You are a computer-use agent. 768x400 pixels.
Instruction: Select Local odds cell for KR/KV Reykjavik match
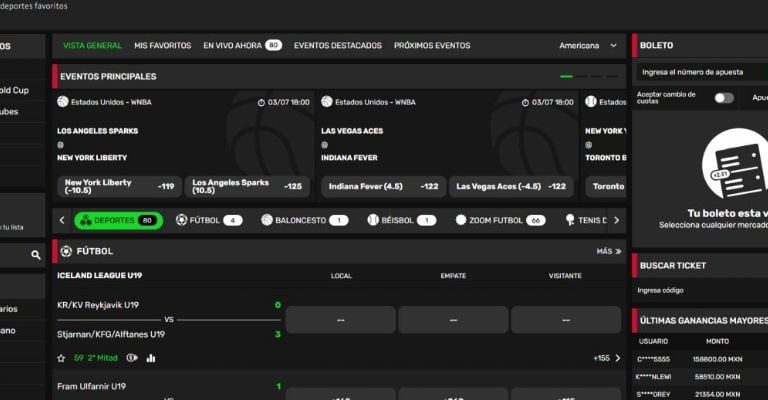click(340, 320)
